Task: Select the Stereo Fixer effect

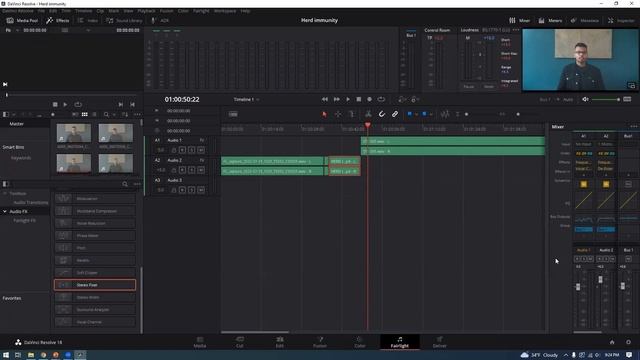Action: (95, 285)
